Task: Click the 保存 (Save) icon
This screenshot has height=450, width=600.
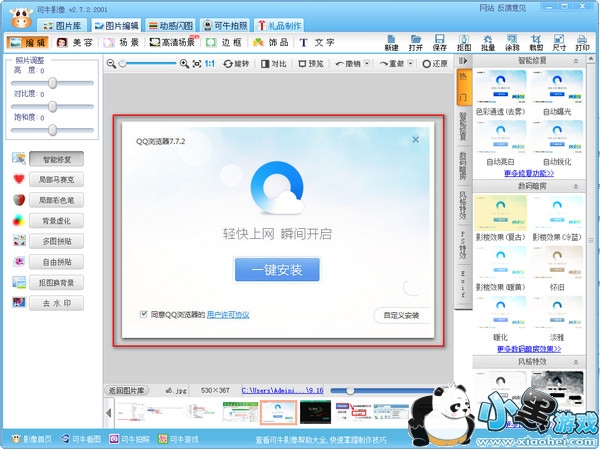Action: click(x=440, y=43)
